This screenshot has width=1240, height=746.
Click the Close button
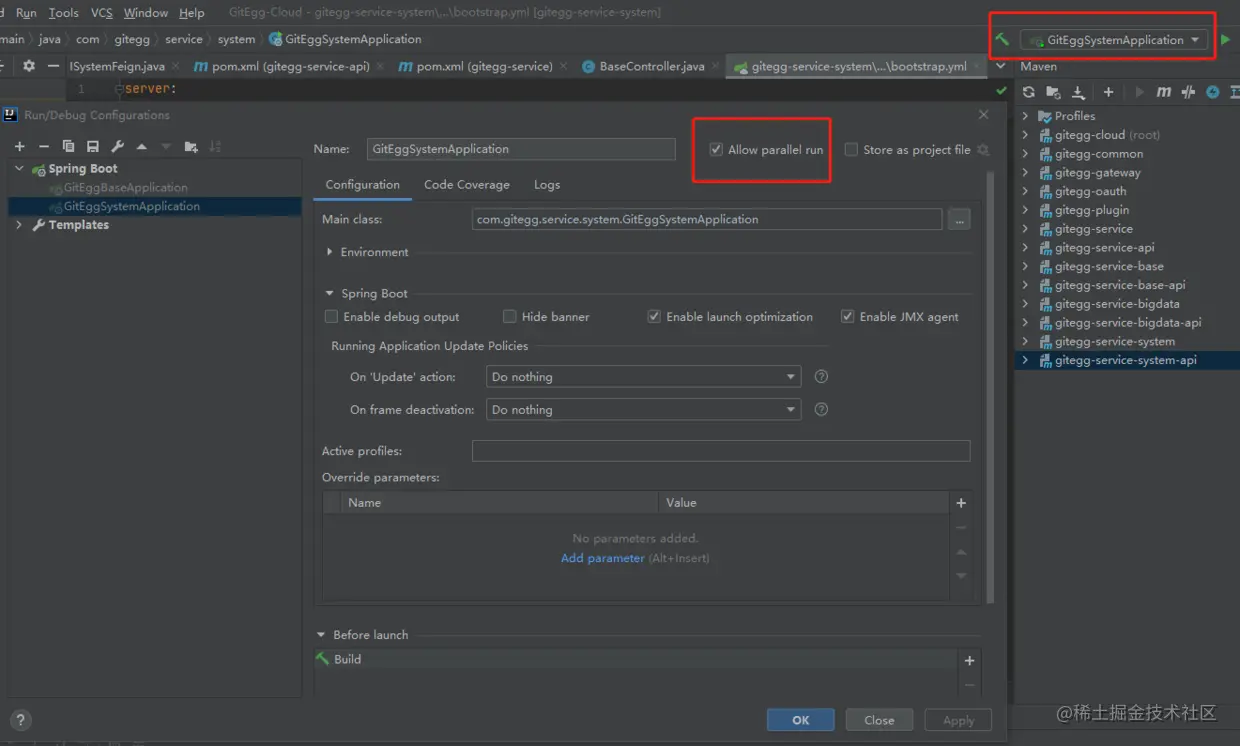879,720
